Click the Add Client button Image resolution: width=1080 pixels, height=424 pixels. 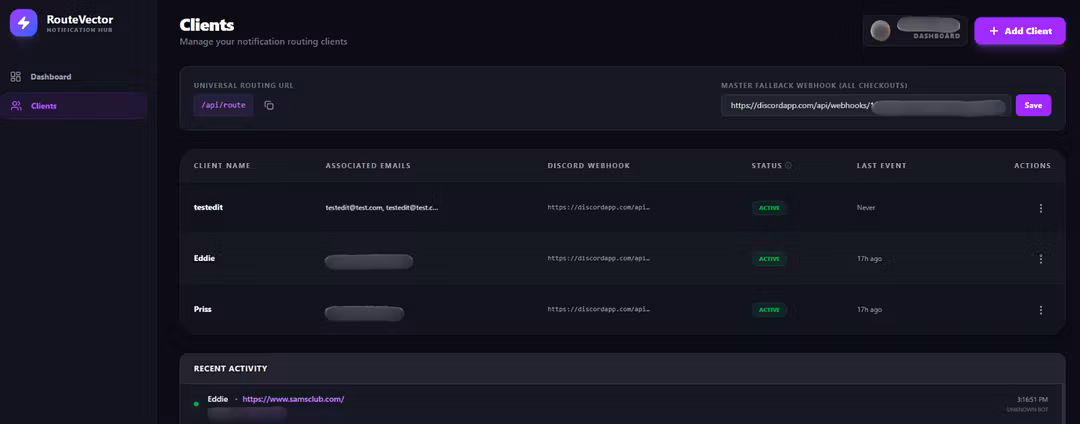pyautogui.click(x=1019, y=31)
